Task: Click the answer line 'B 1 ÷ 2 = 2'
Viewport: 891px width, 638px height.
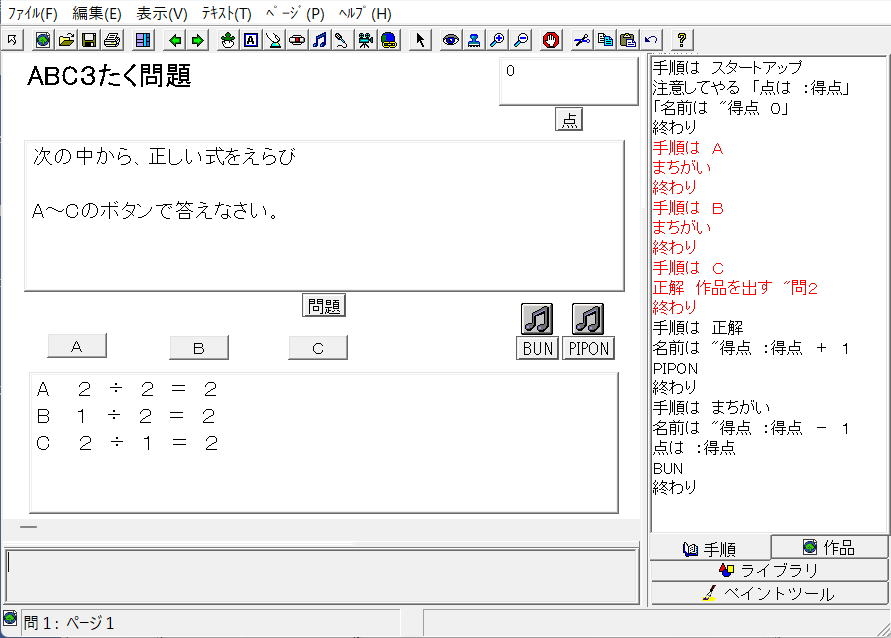Action: pos(126,416)
